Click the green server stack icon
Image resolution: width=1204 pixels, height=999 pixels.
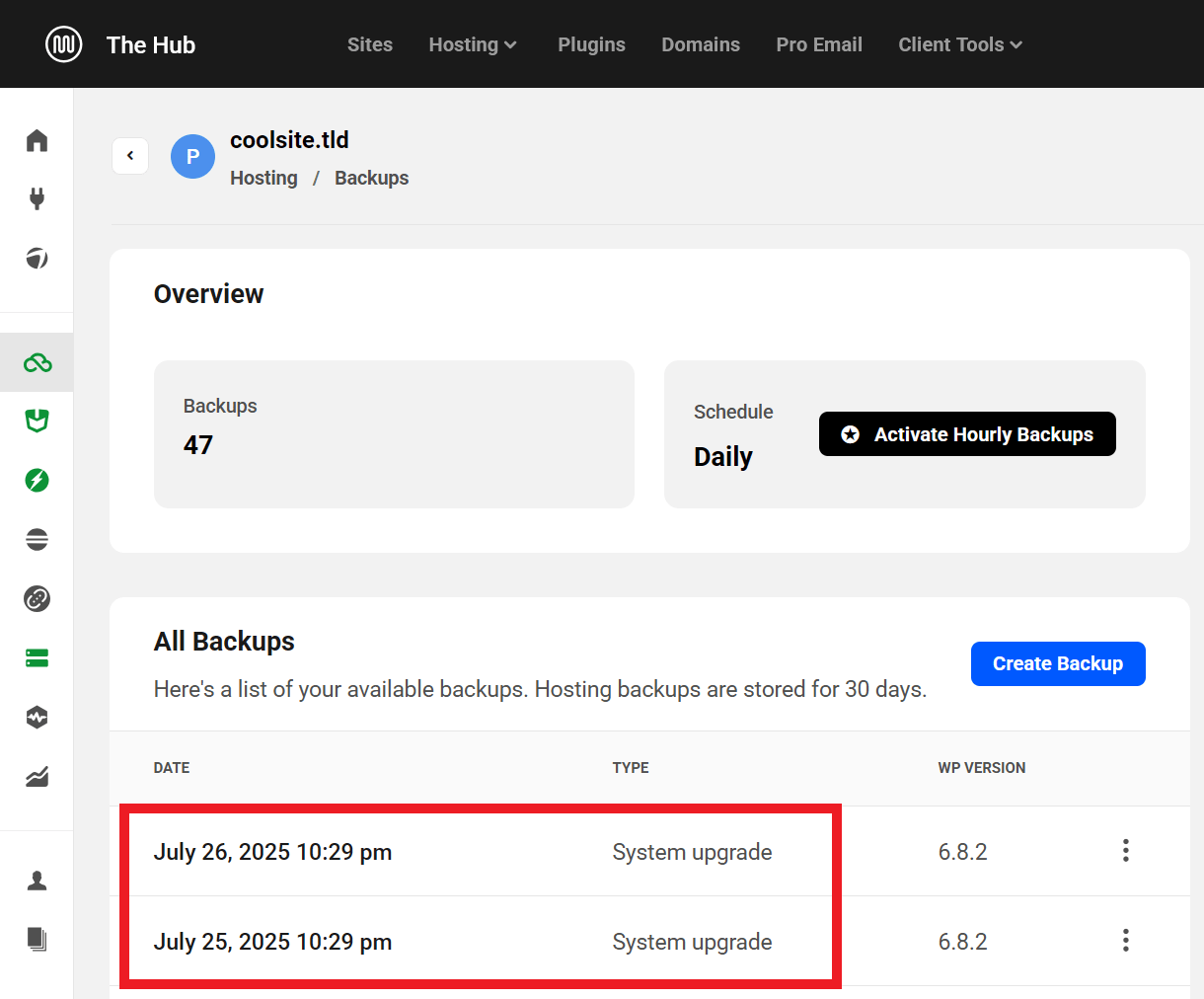pyautogui.click(x=37, y=658)
